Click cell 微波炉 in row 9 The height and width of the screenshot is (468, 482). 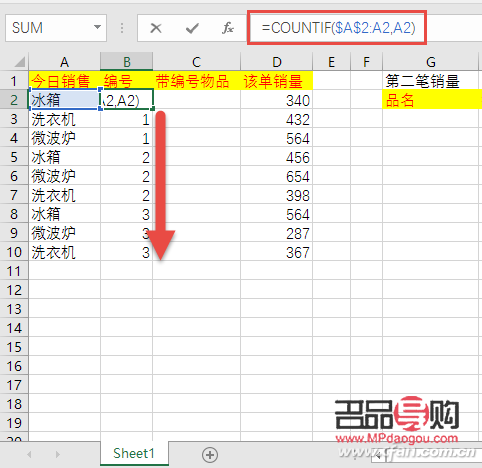click(65, 233)
